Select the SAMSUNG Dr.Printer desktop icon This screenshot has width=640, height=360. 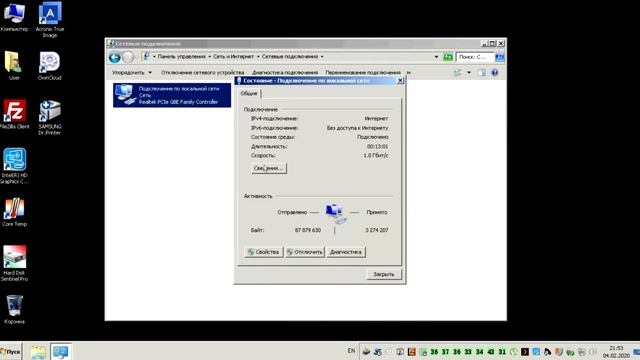click(x=49, y=117)
